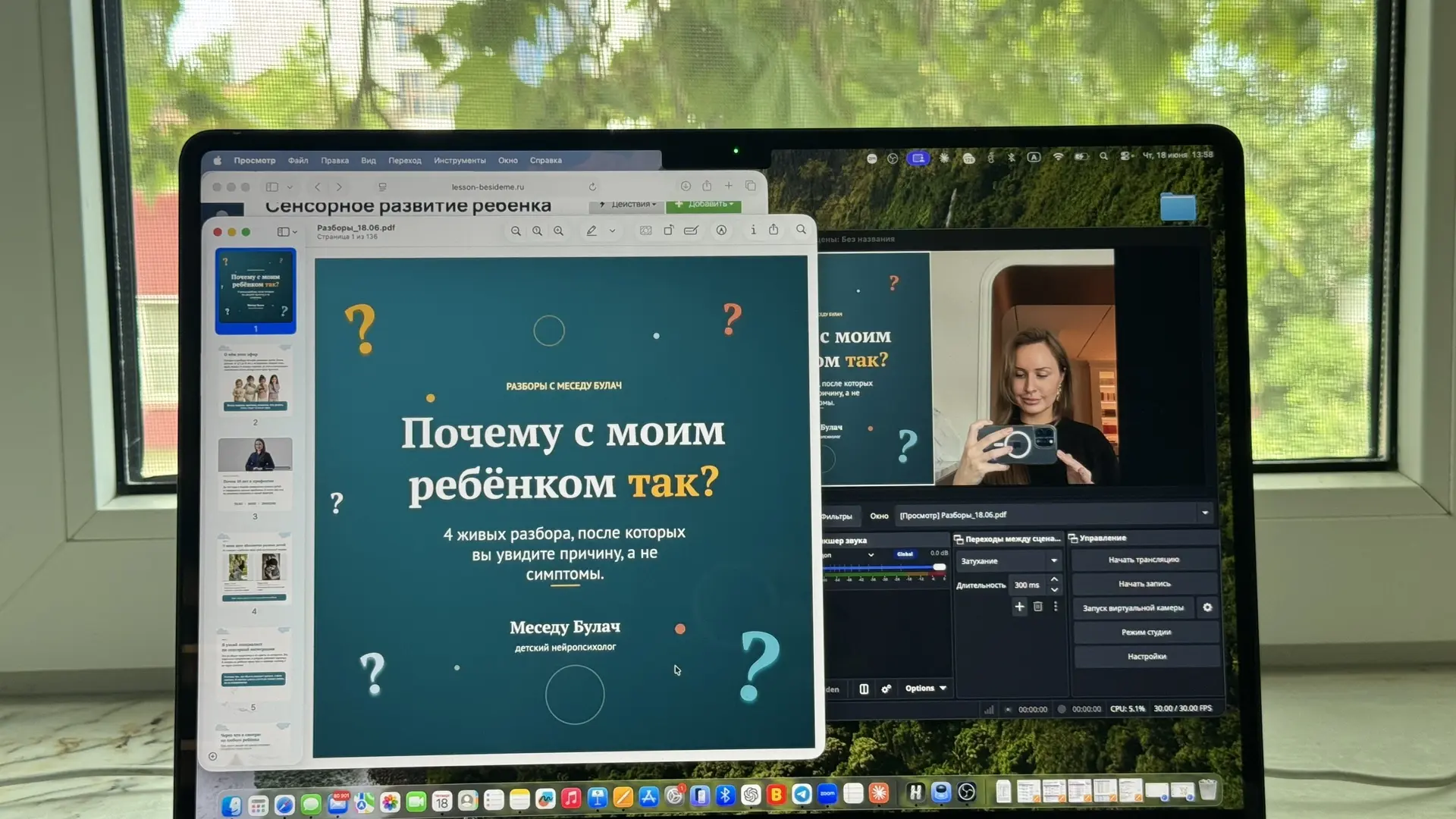Toggle Режим студии in OBS
Image resolution: width=1456 pixels, height=819 pixels.
pos(1146,632)
